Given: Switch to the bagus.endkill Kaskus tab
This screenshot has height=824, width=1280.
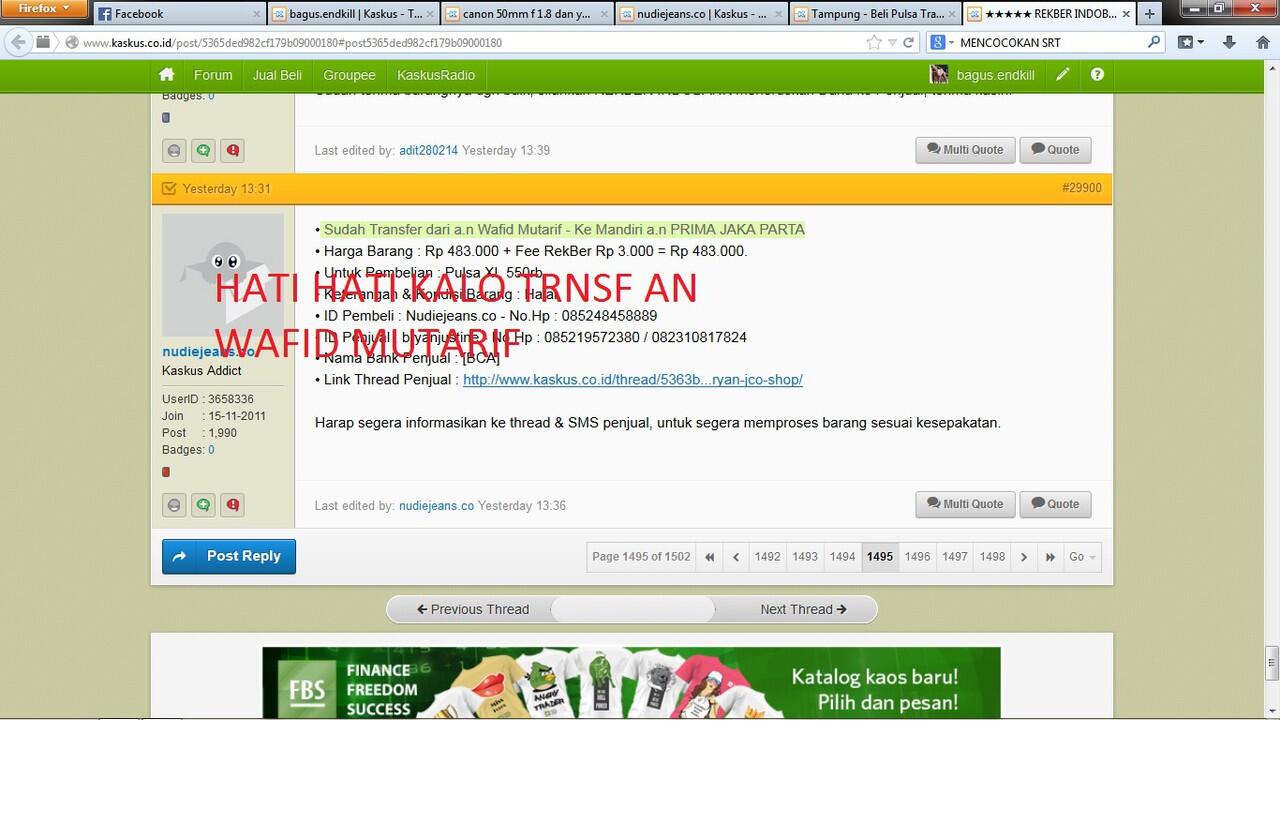Looking at the screenshot, I should [x=353, y=14].
